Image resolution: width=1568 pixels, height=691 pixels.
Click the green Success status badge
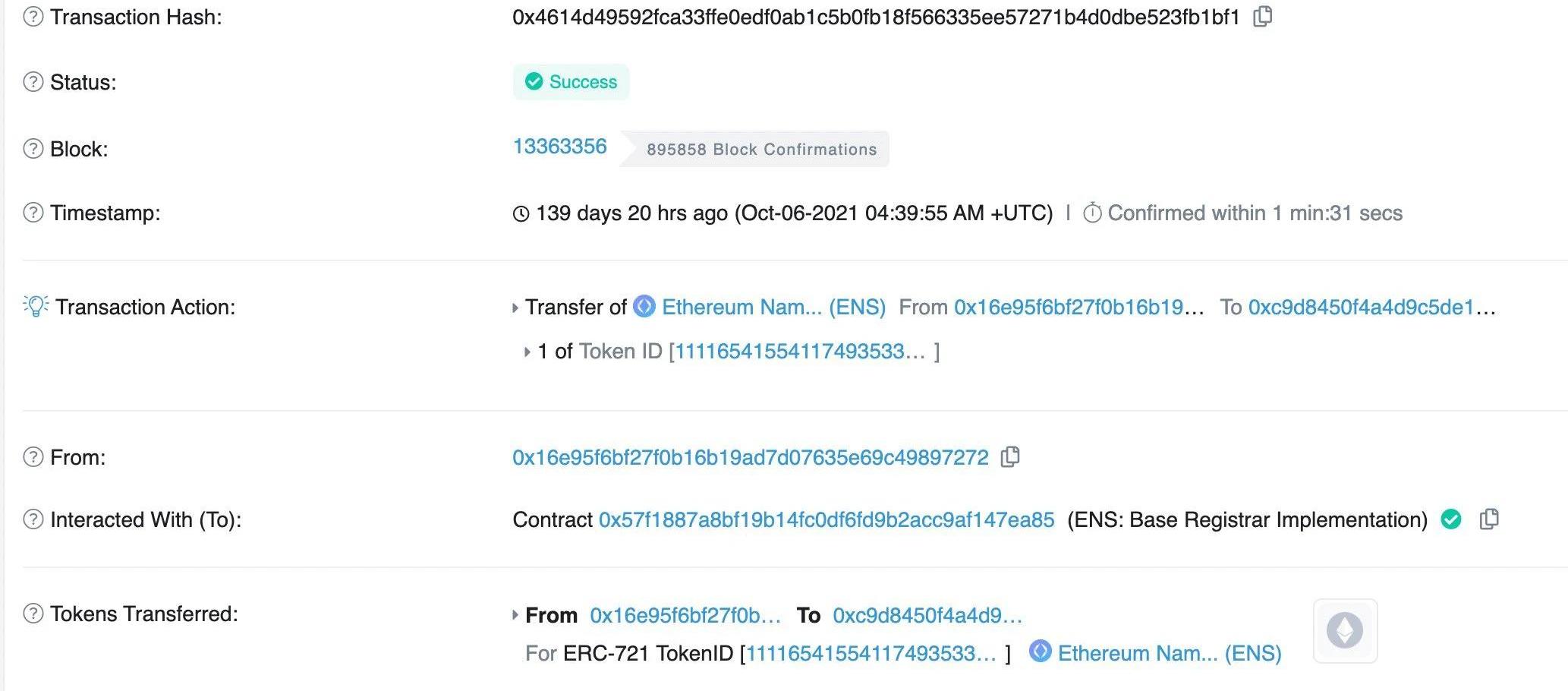571,82
